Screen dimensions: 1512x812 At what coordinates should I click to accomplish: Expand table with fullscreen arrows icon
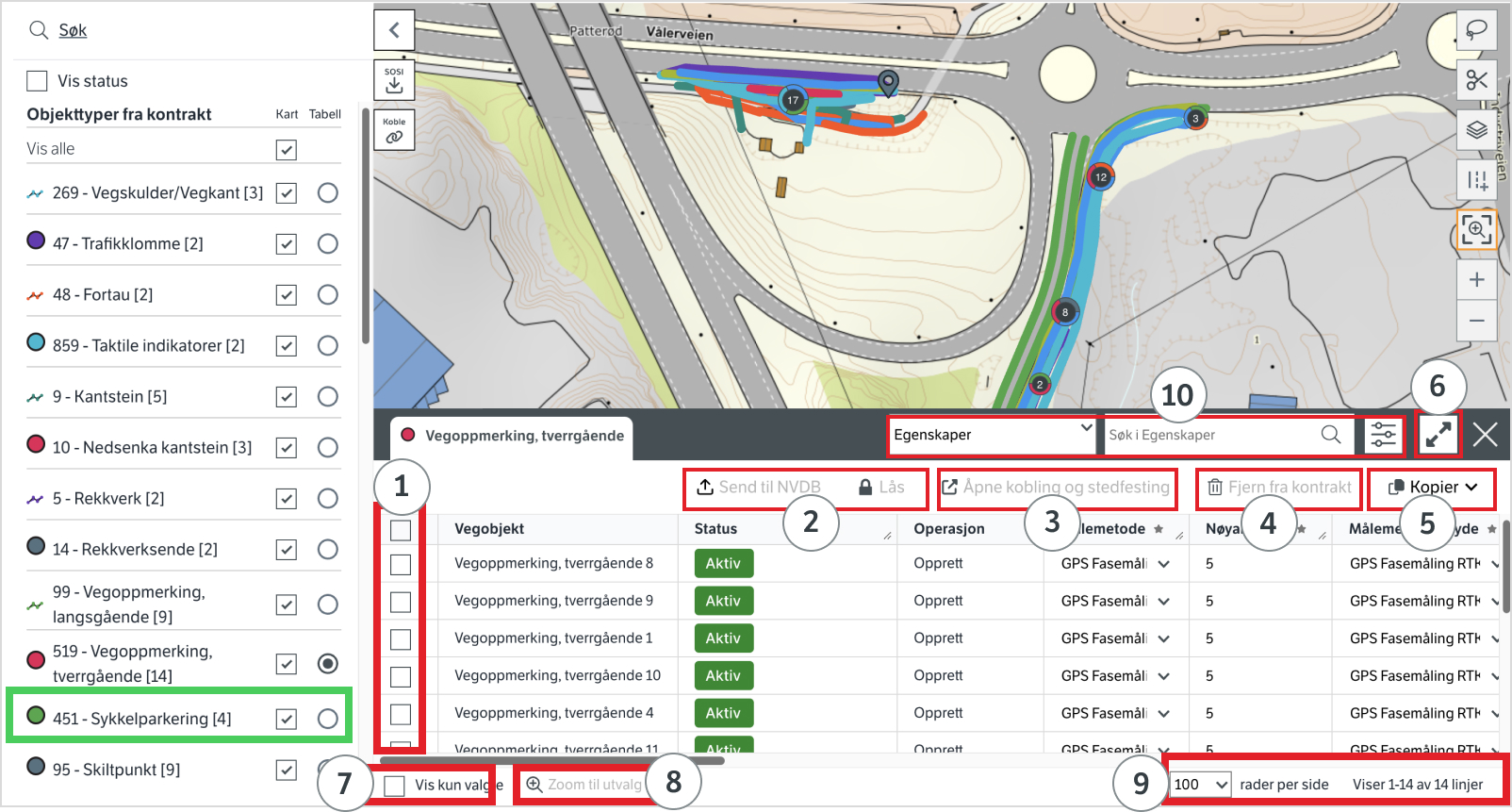pos(1438,435)
